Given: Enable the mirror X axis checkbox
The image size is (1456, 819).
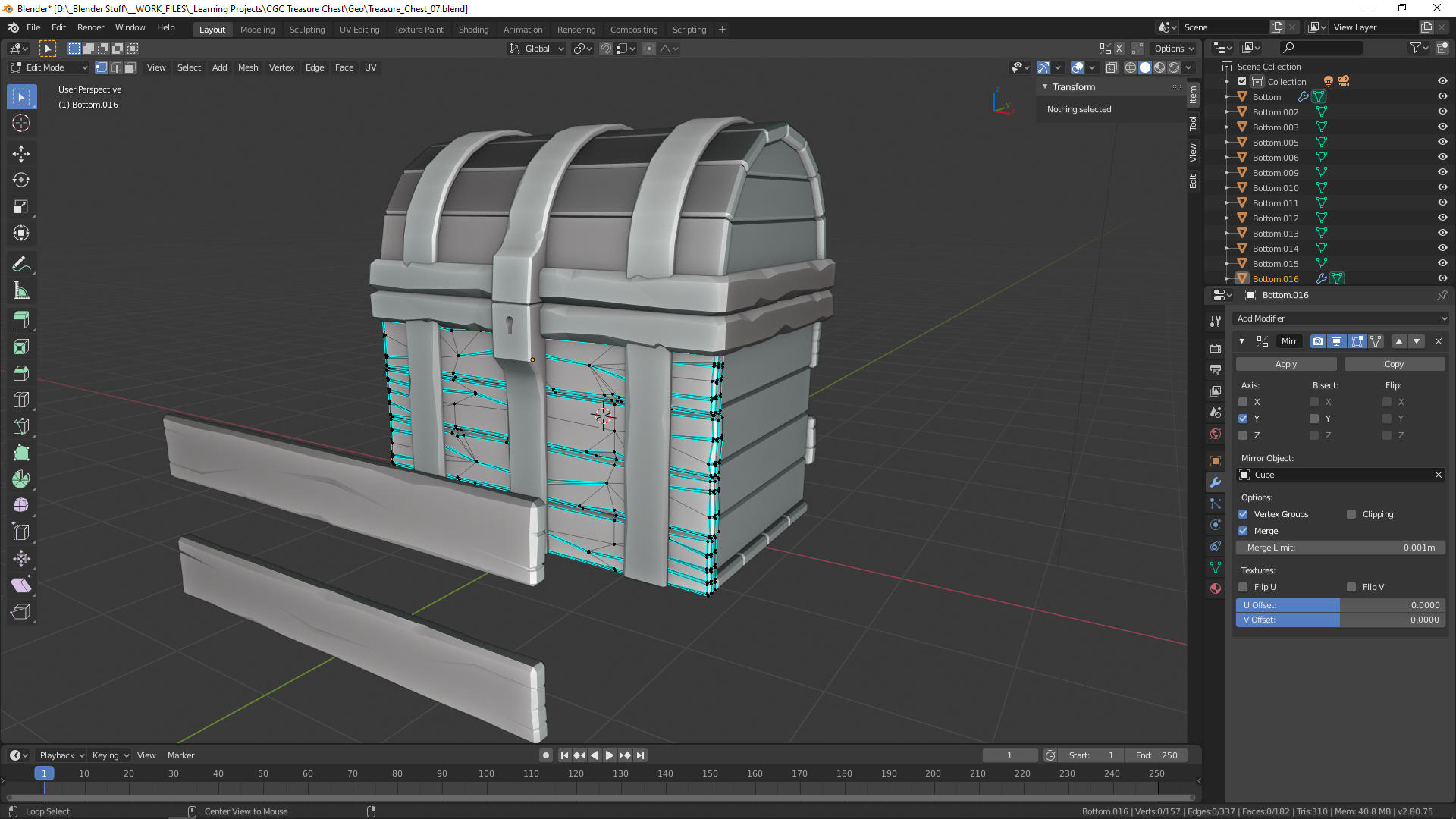Looking at the screenshot, I should tap(1243, 402).
